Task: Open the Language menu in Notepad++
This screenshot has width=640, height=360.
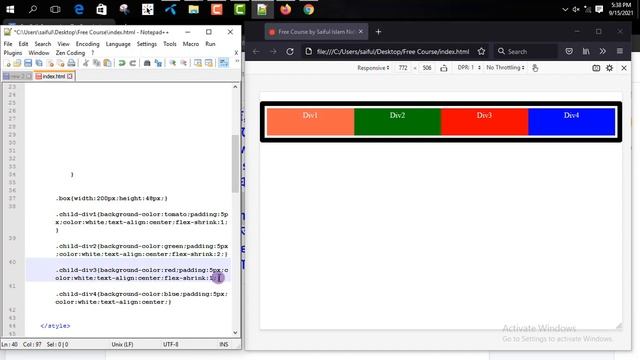Action: [x=118, y=44]
